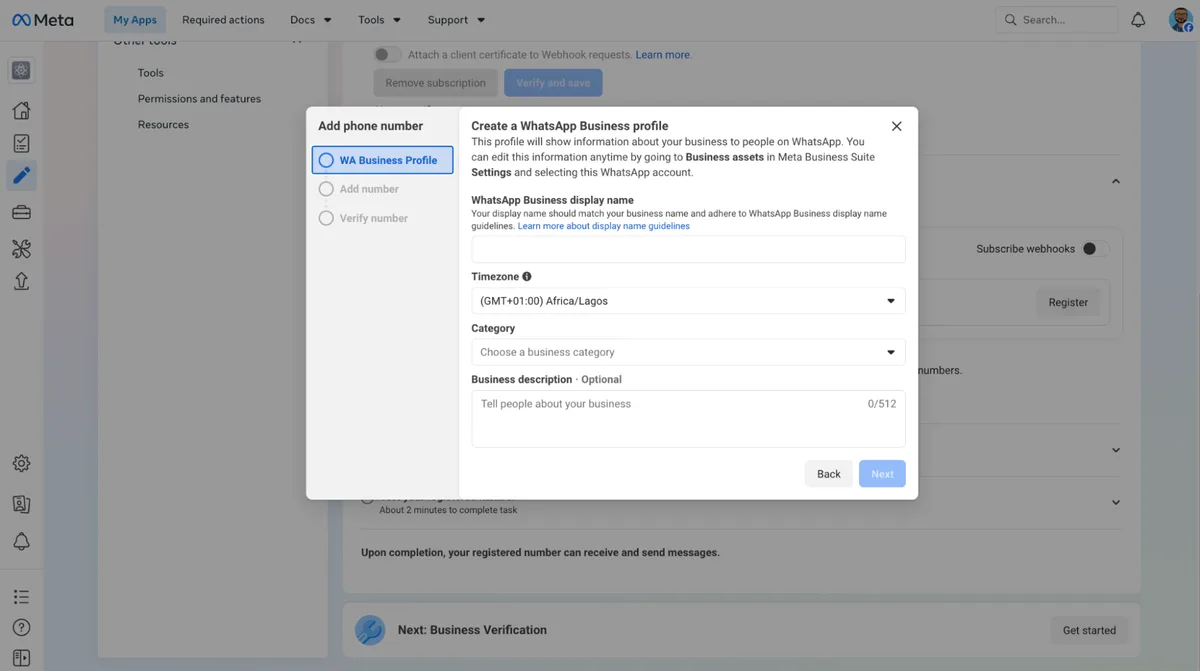Click the 0/512 character counter
Screen dimensions: 1200x671
point(882,404)
